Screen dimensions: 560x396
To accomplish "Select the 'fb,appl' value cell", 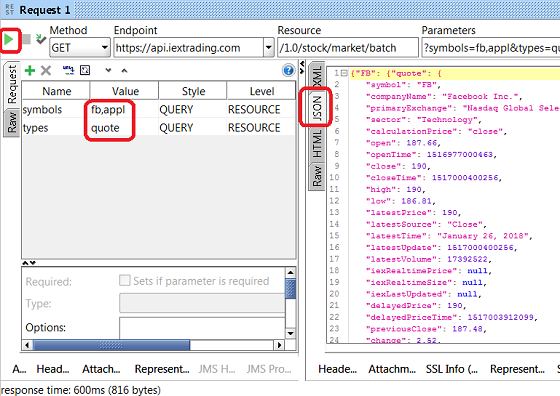I will point(124,109).
